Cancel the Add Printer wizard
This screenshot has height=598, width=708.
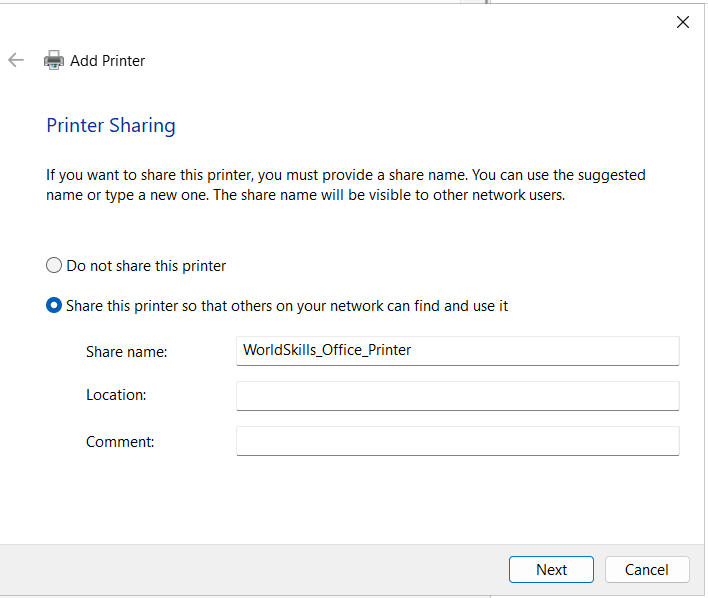tap(647, 570)
